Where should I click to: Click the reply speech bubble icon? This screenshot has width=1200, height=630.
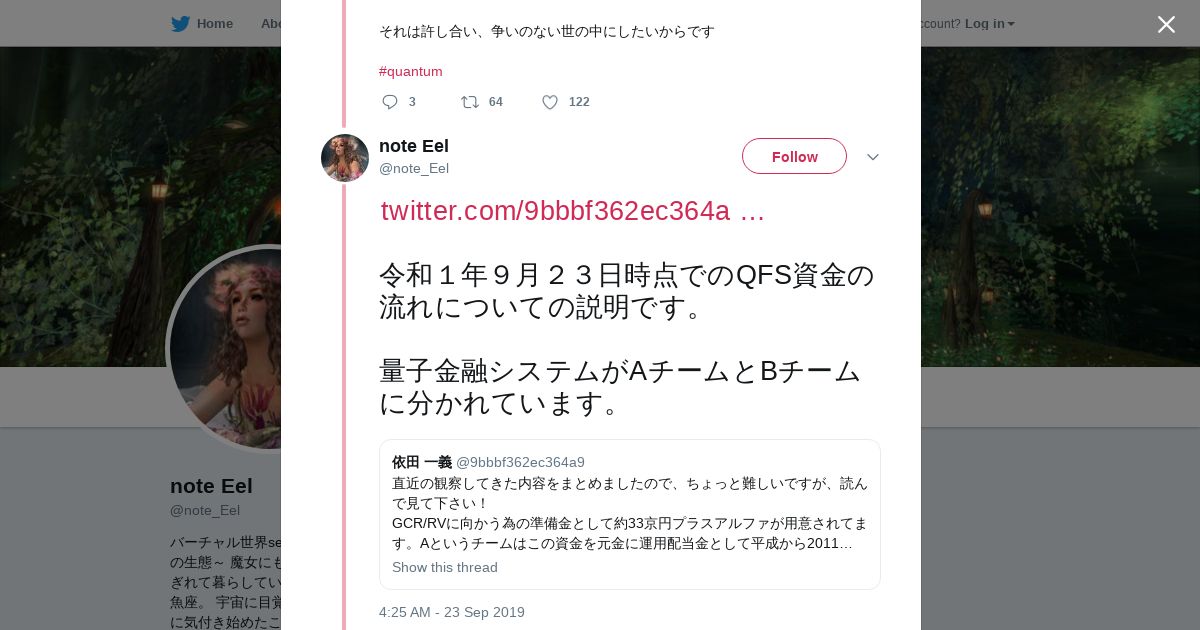[390, 102]
